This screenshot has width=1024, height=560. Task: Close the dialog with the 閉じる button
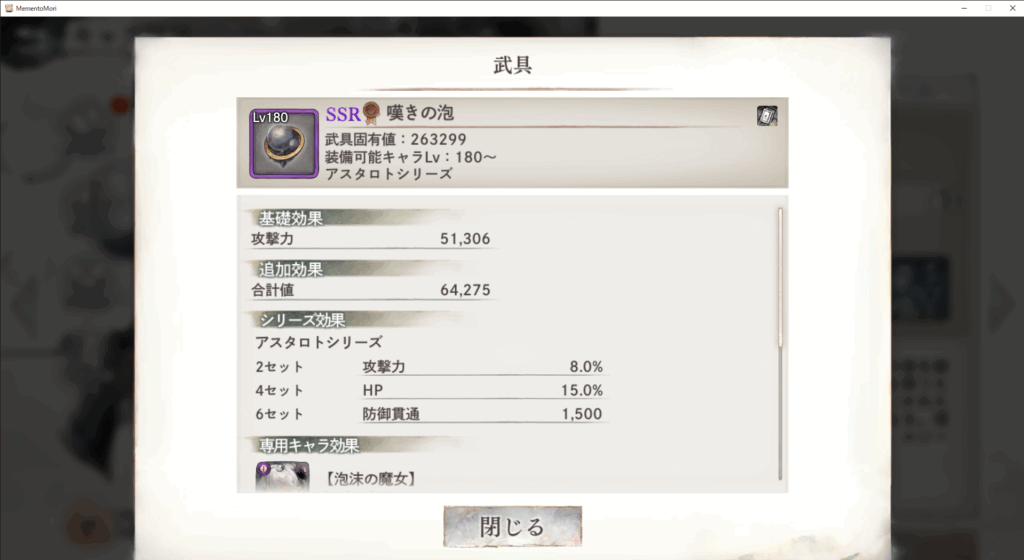coord(513,526)
